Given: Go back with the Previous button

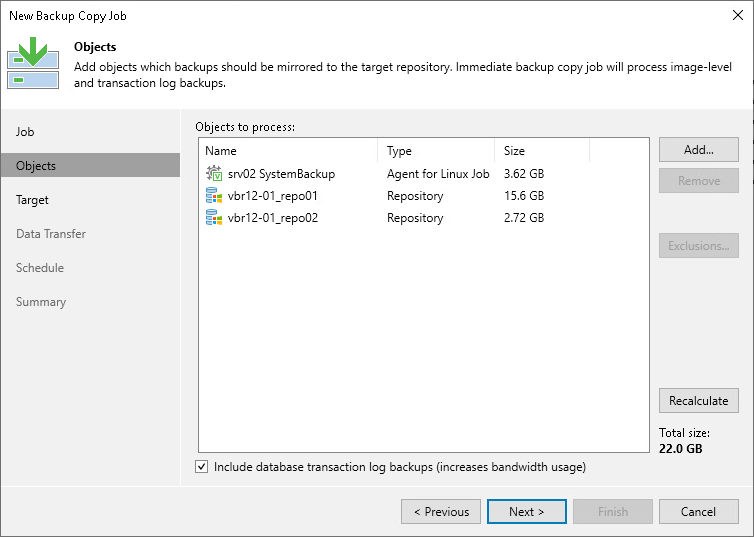Looking at the screenshot, I should coord(441,512).
